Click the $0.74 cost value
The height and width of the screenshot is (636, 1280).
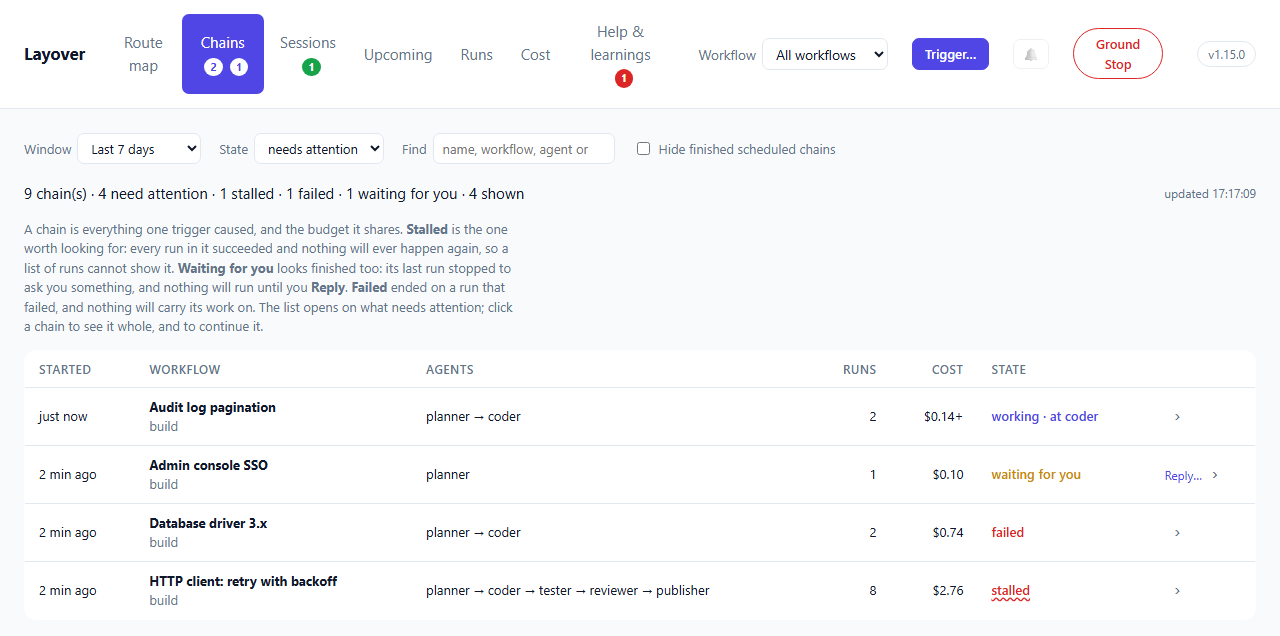948,533
